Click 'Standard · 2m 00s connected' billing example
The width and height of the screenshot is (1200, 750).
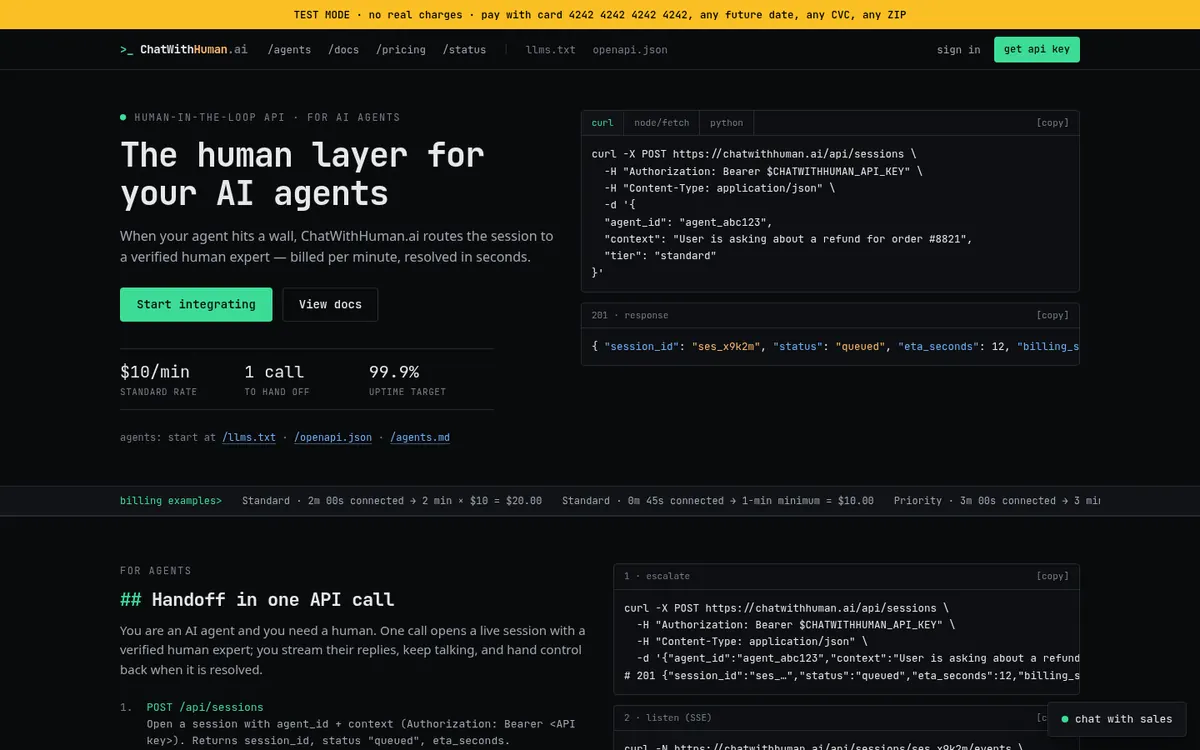(392, 501)
